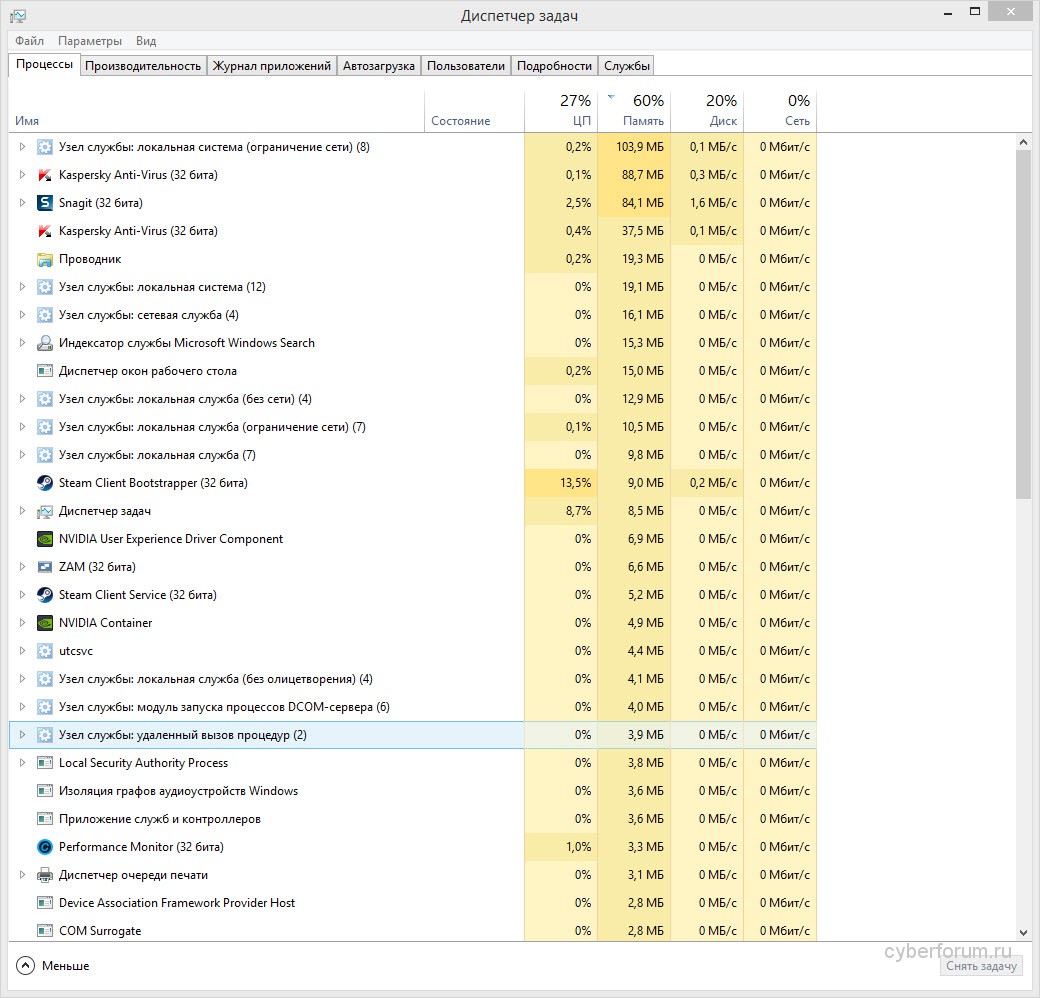Collapse view with Меньше button
Screen dimensions: 1040x998
pyautogui.click(x=54, y=966)
